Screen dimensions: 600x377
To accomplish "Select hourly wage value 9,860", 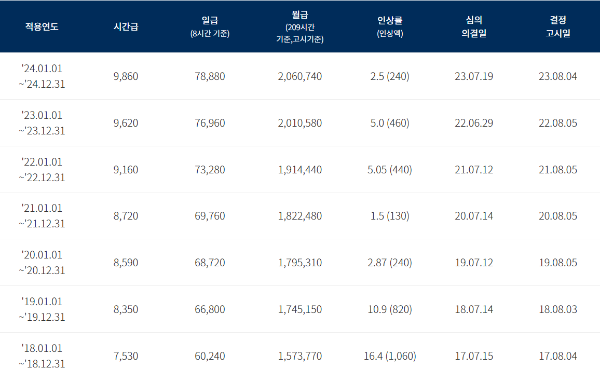I will 126,76.
